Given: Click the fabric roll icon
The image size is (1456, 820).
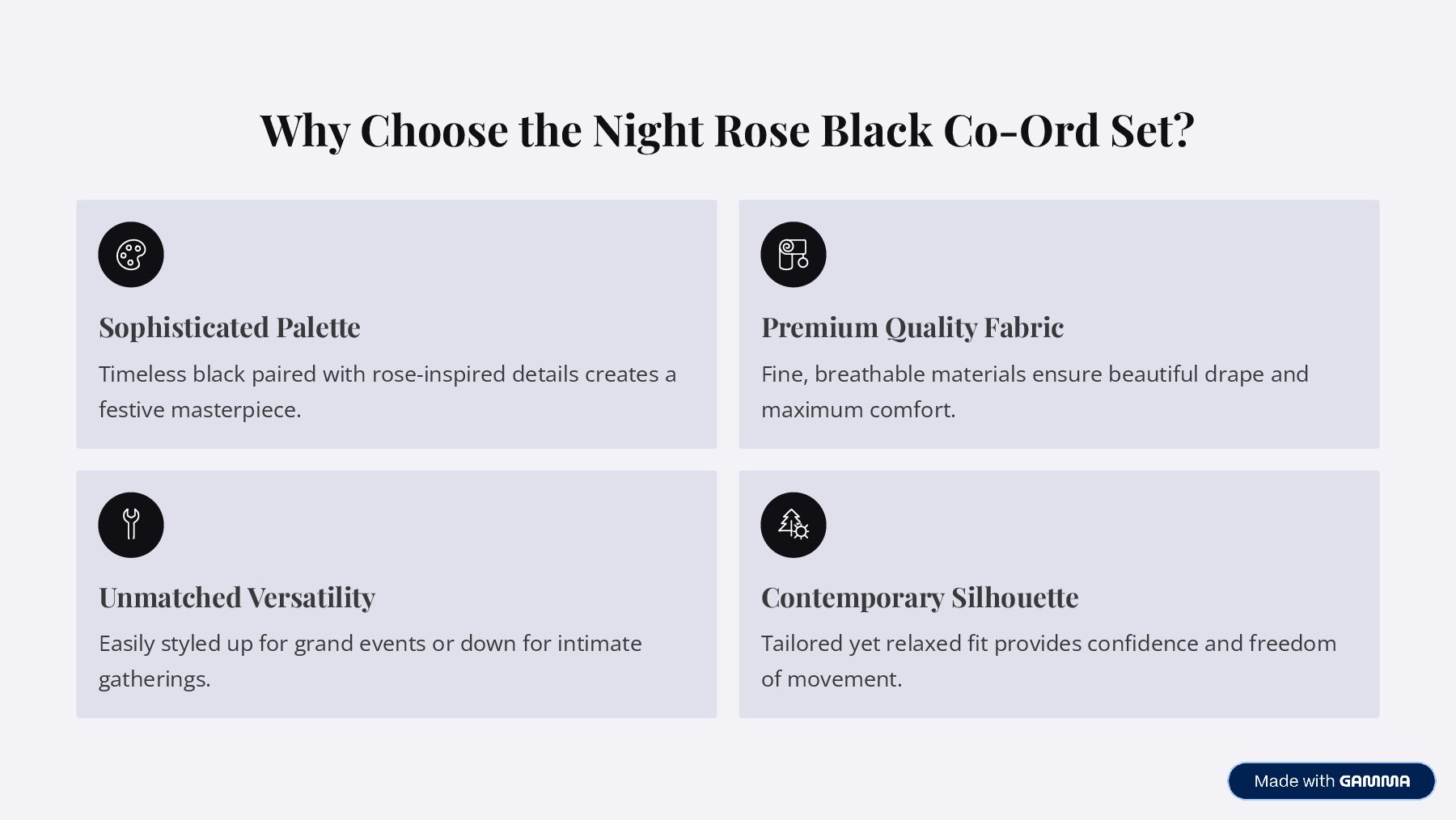Looking at the screenshot, I should point(793,255).
